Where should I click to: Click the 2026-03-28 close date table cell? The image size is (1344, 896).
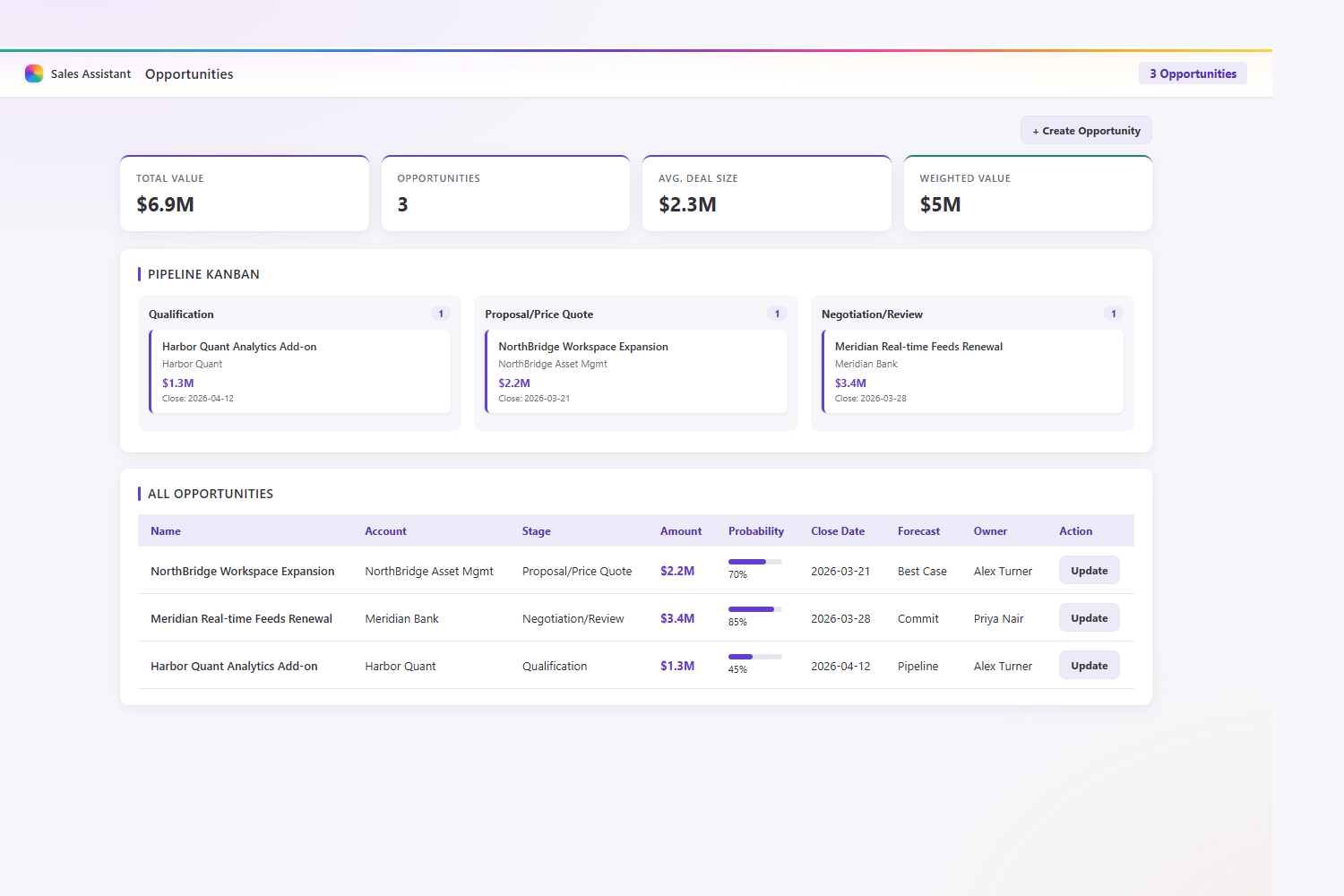pyautogui.click(x=840, y=618)
